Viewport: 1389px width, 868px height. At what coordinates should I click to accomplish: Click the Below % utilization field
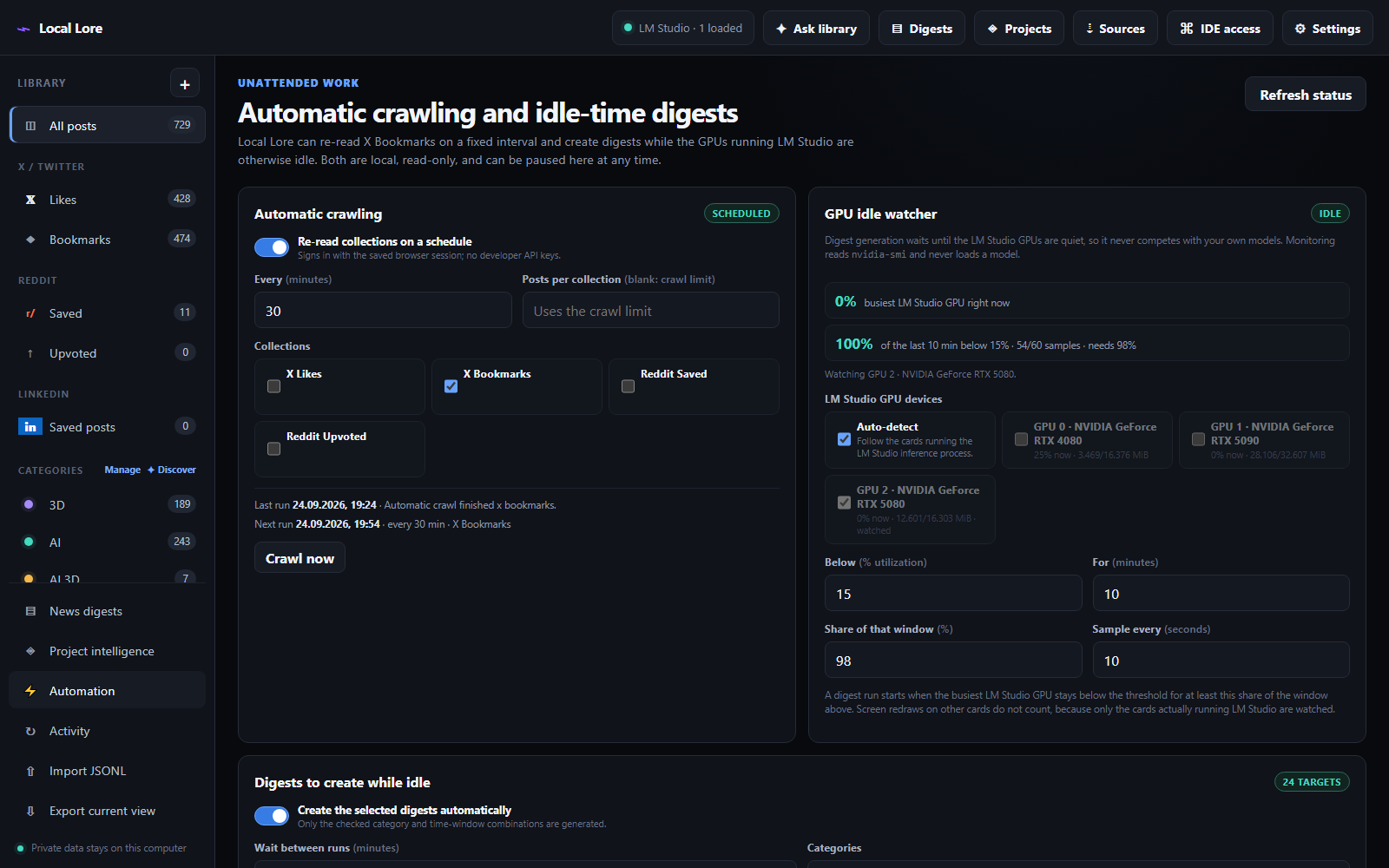coord(953,594)
